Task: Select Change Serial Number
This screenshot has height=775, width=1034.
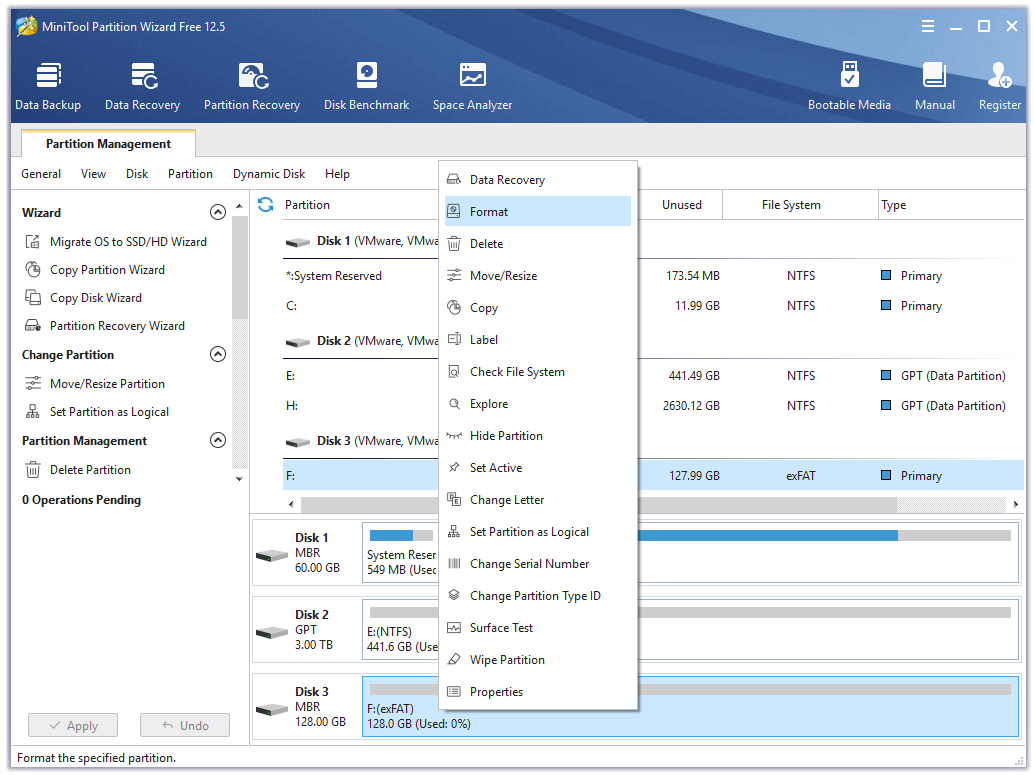Action: tap(538, 564)
